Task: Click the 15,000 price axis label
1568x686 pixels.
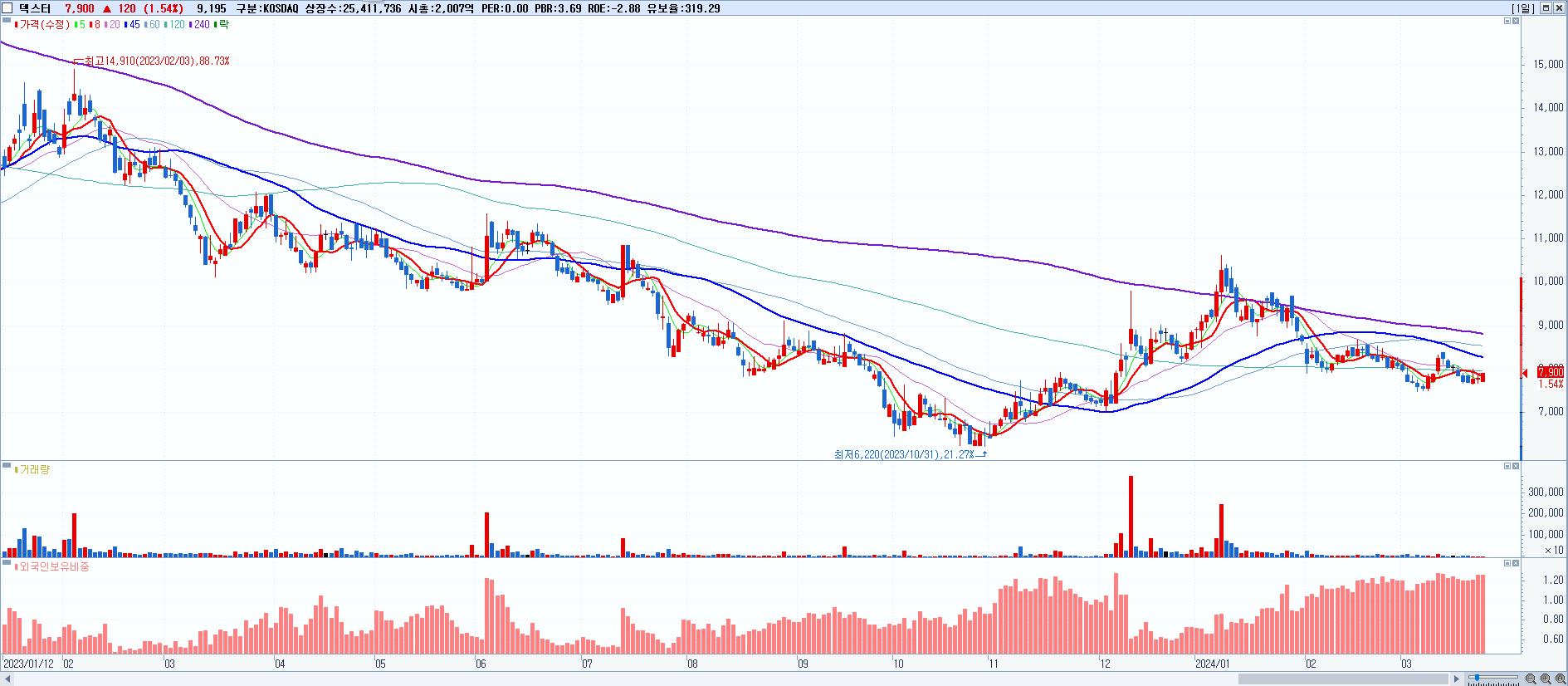Action: (x=1550, y=64)
